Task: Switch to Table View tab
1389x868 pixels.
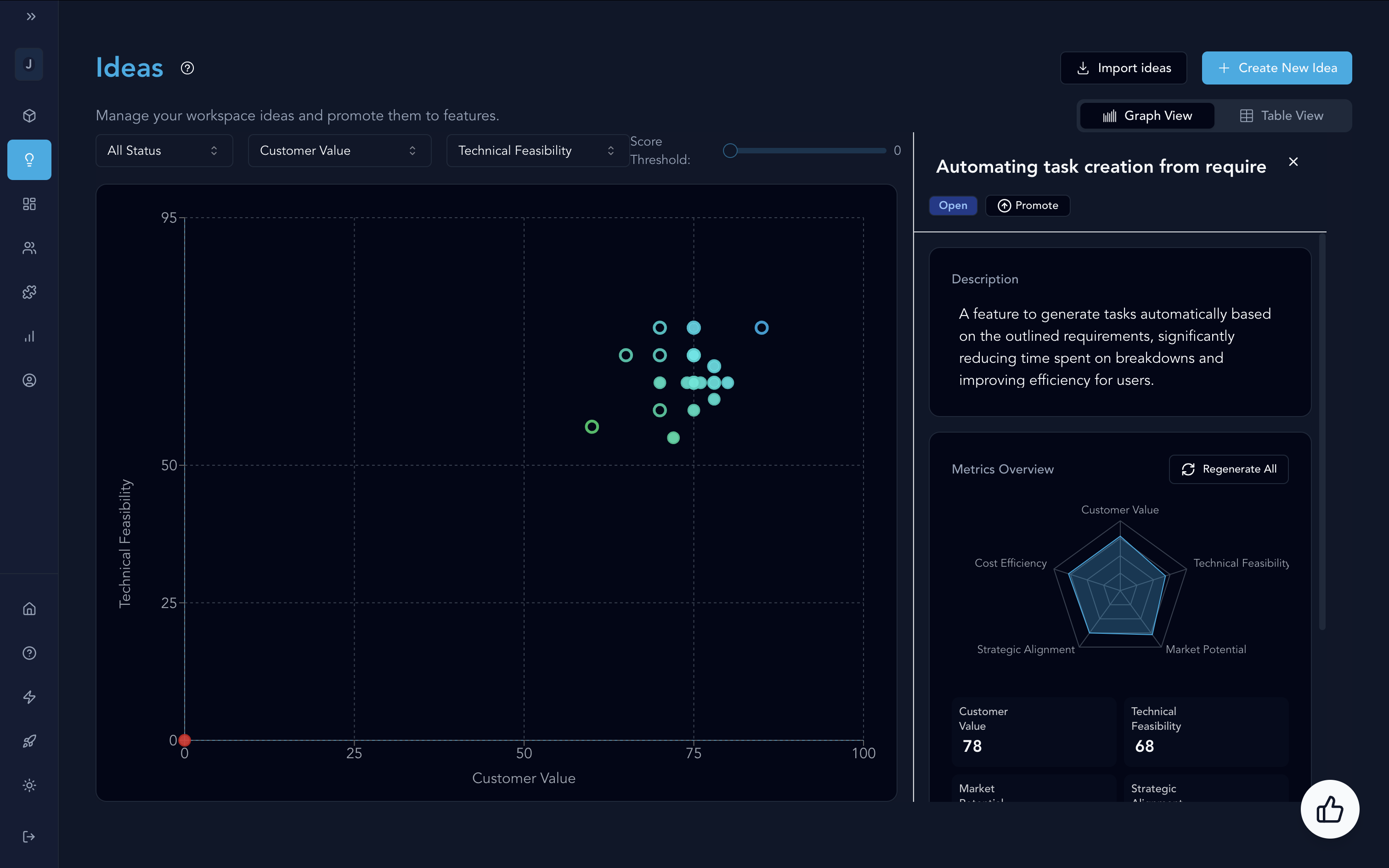Action: pos(1282,116)
